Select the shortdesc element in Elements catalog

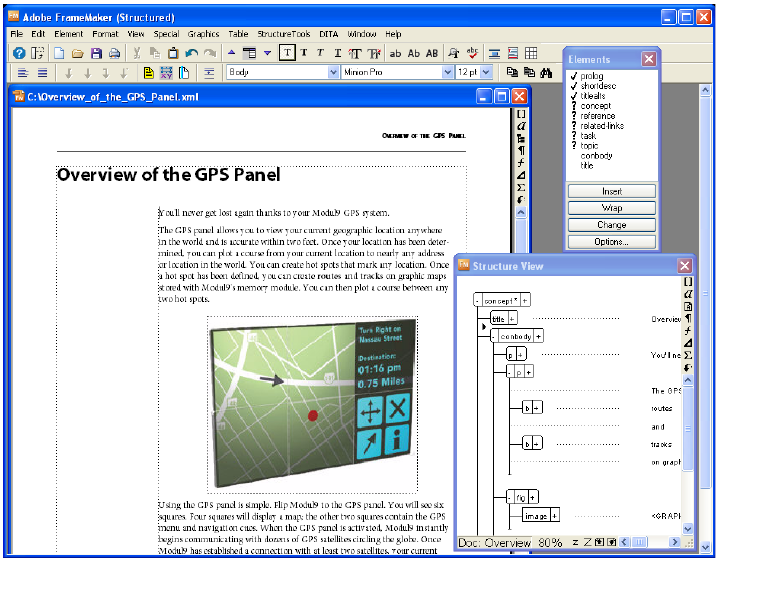pos(598,86)
